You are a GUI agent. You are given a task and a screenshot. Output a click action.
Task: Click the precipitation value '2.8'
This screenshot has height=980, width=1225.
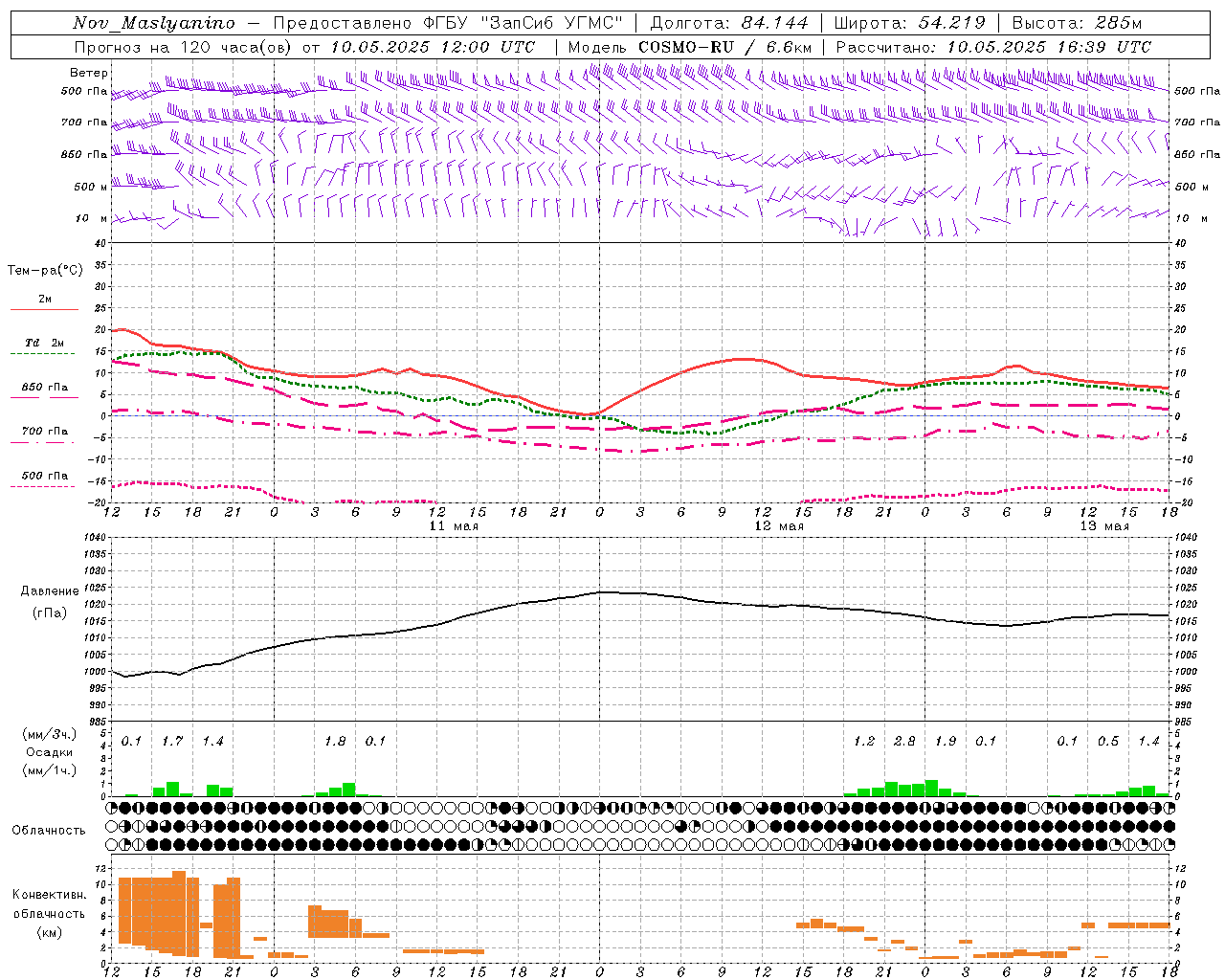tap(904, 742)
